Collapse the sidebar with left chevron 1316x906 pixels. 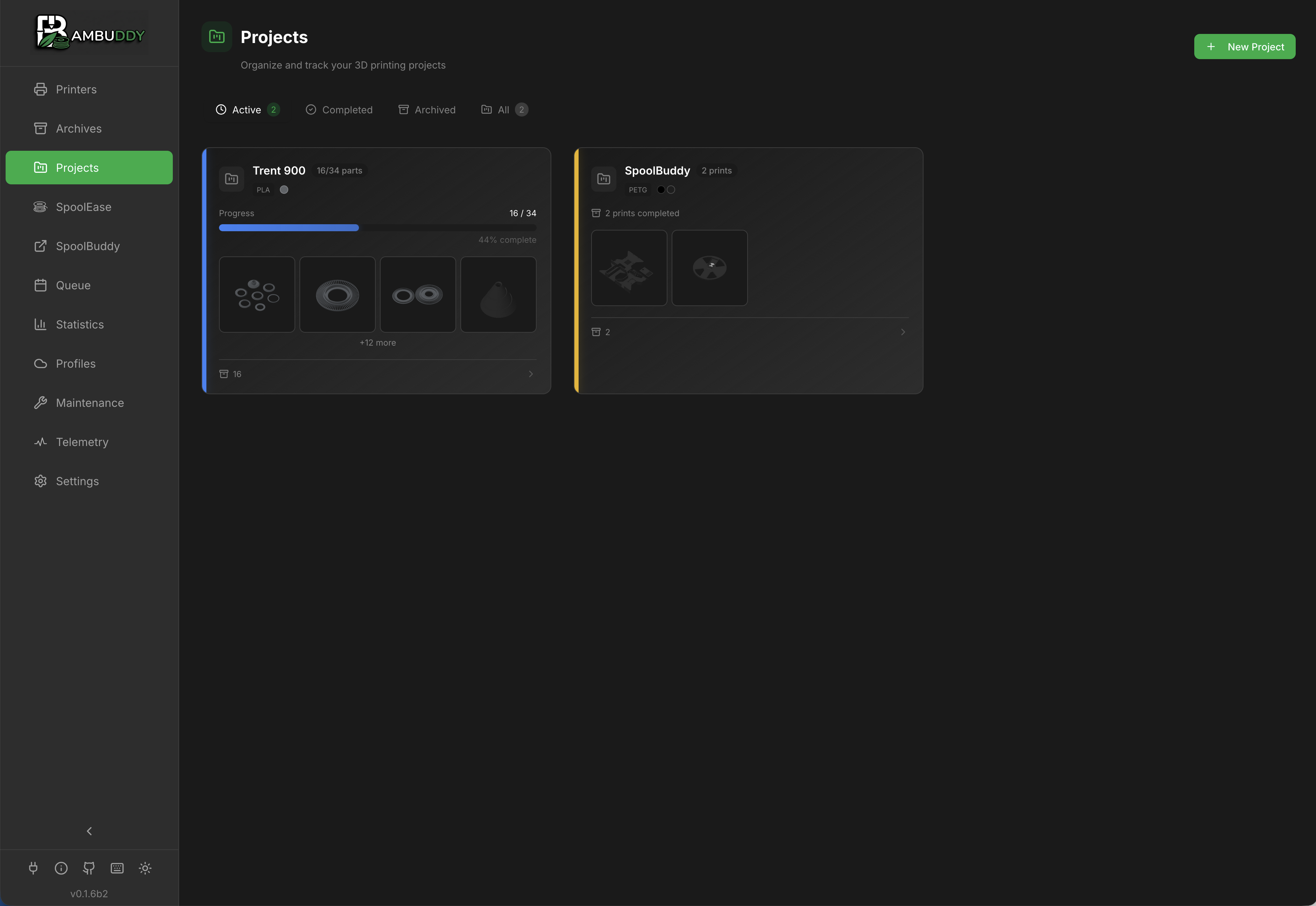point(89,831)
